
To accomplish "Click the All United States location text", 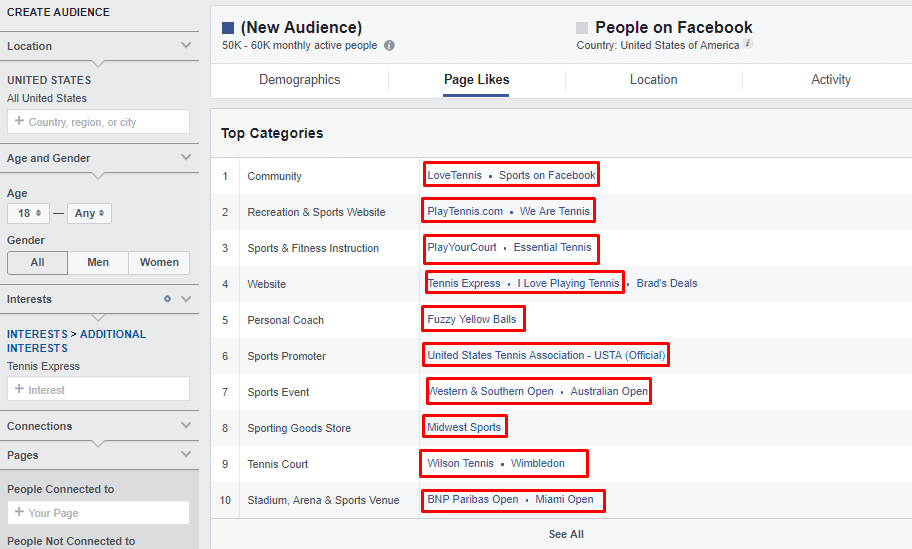I will click(x=47, y=98).
